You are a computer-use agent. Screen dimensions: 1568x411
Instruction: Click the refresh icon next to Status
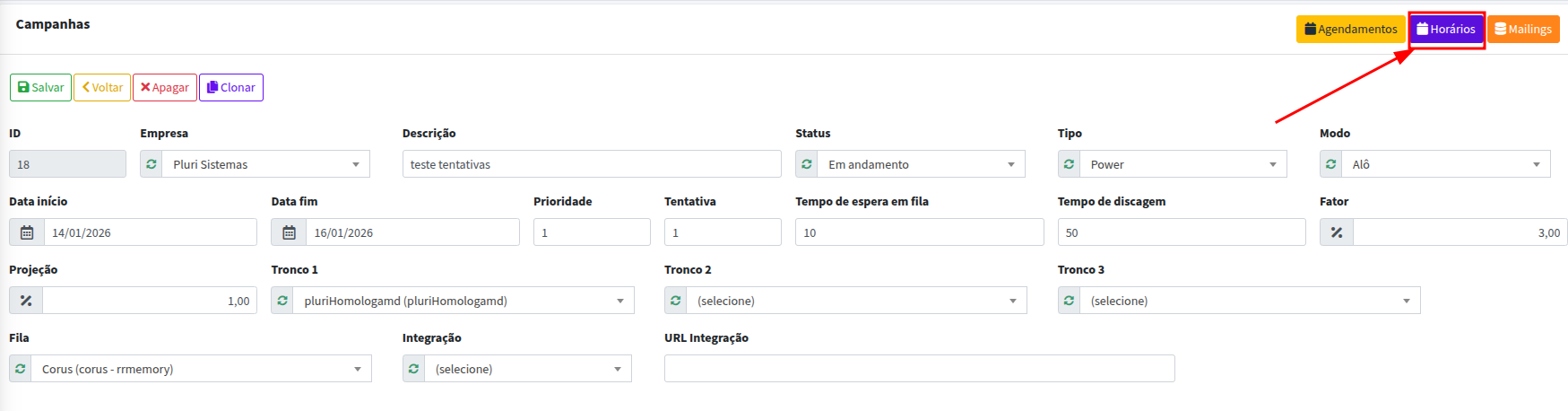[807, 164]
